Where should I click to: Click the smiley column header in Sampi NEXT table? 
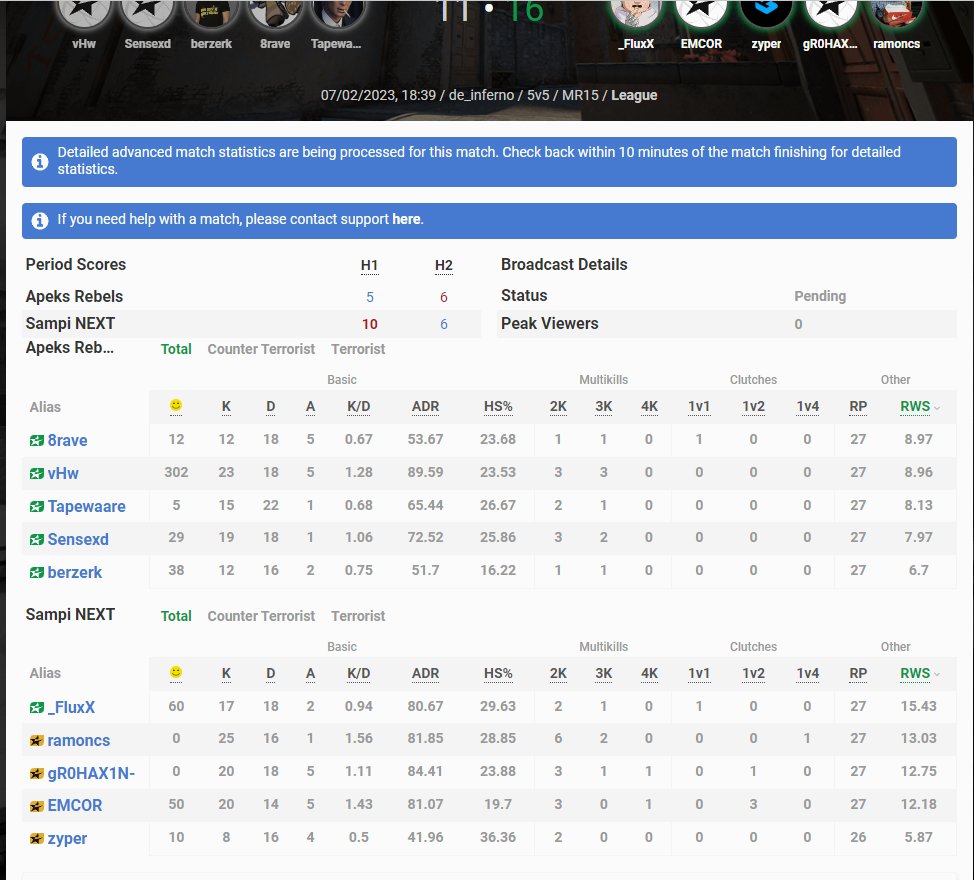(x=175, y=673)
